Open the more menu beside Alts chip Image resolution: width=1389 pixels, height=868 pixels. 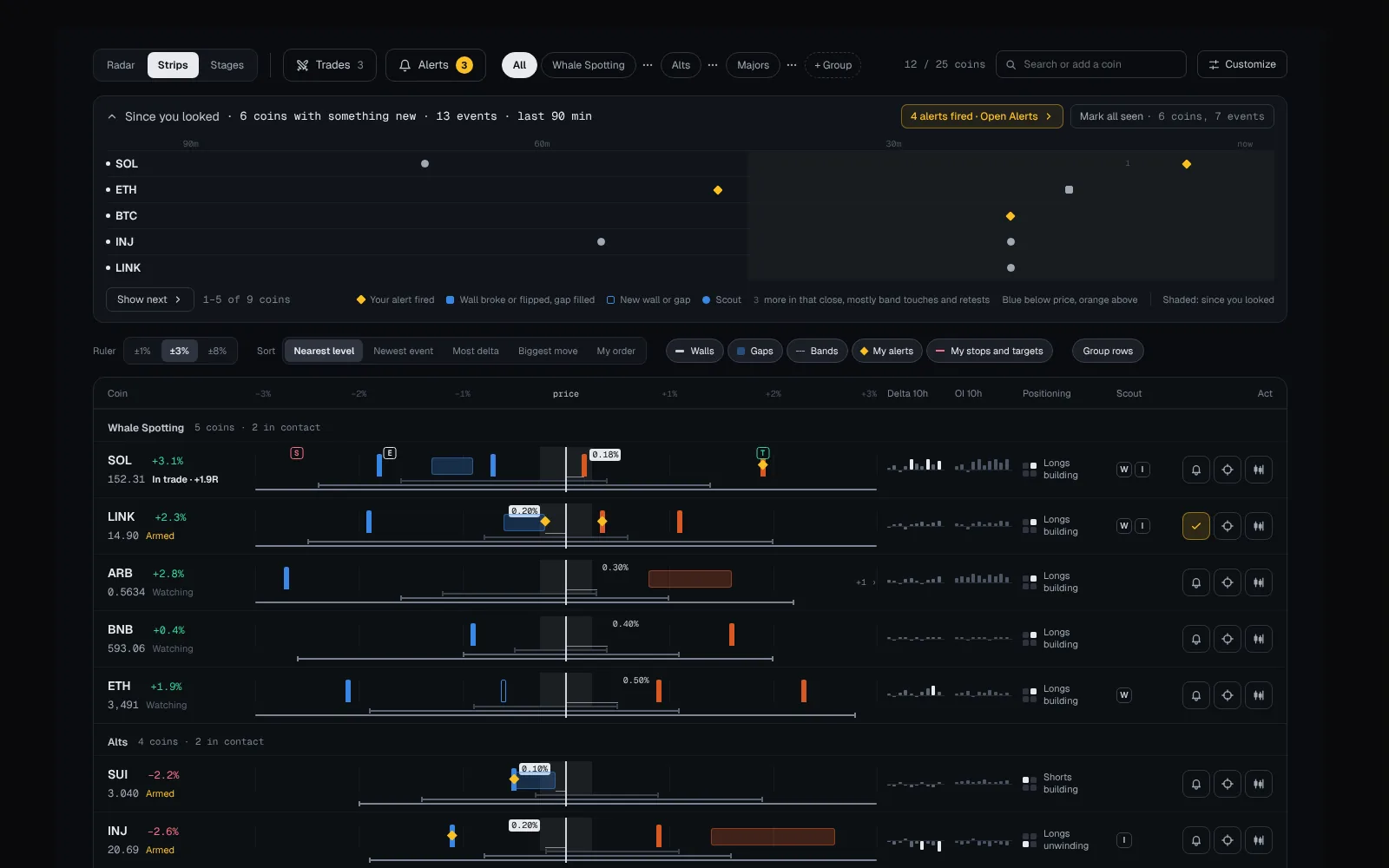[713, 65]
